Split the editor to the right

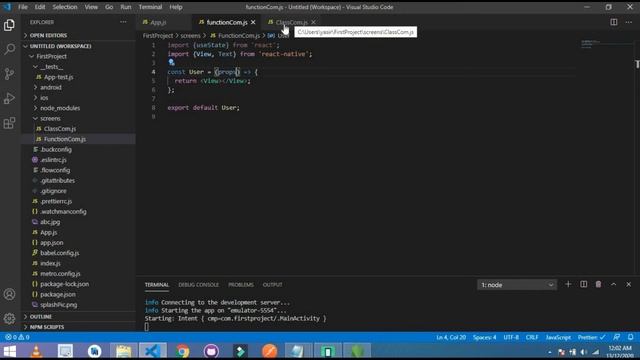tap(613, 22)
